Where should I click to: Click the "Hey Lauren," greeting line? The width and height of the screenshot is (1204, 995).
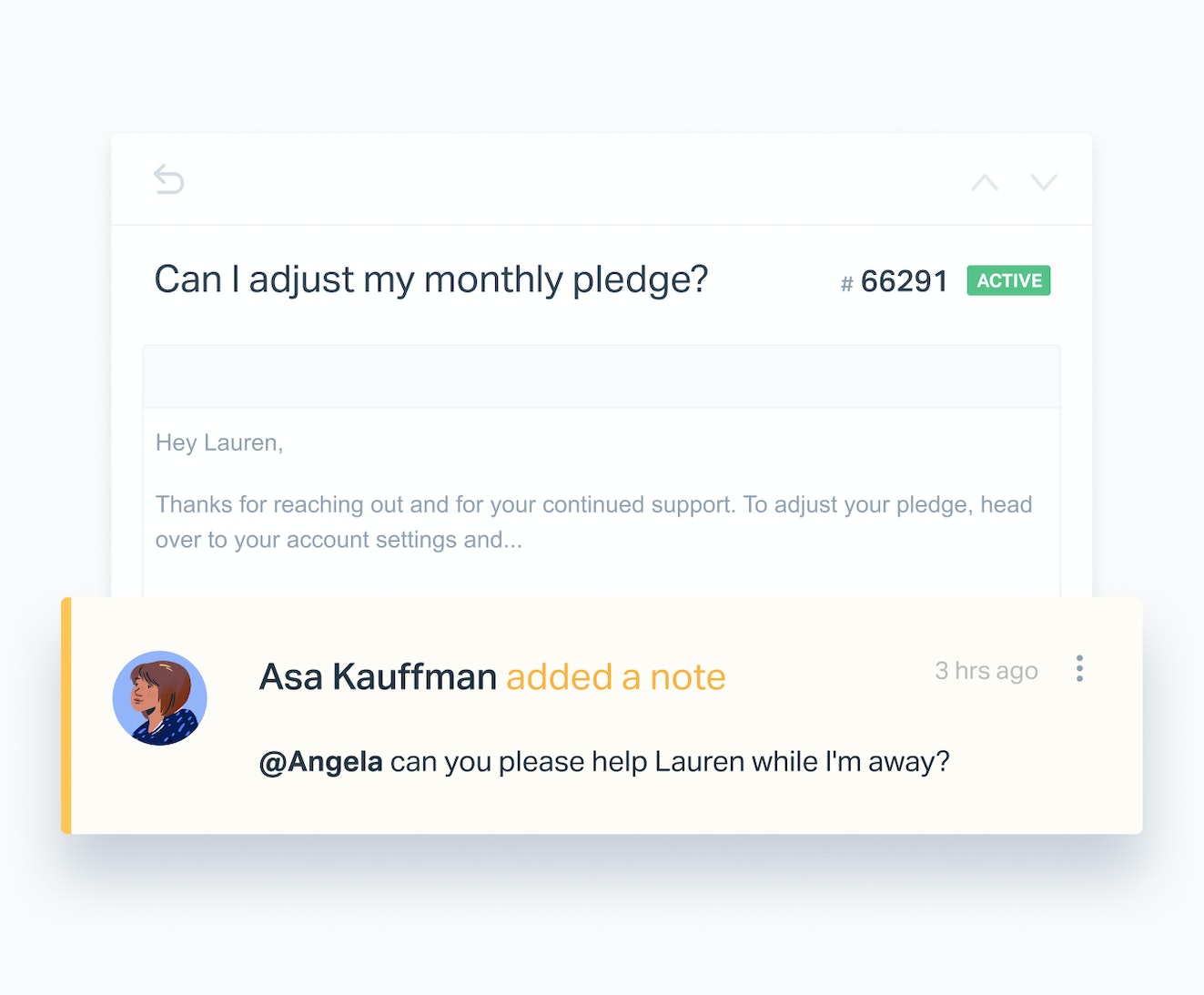coord(219,442)
